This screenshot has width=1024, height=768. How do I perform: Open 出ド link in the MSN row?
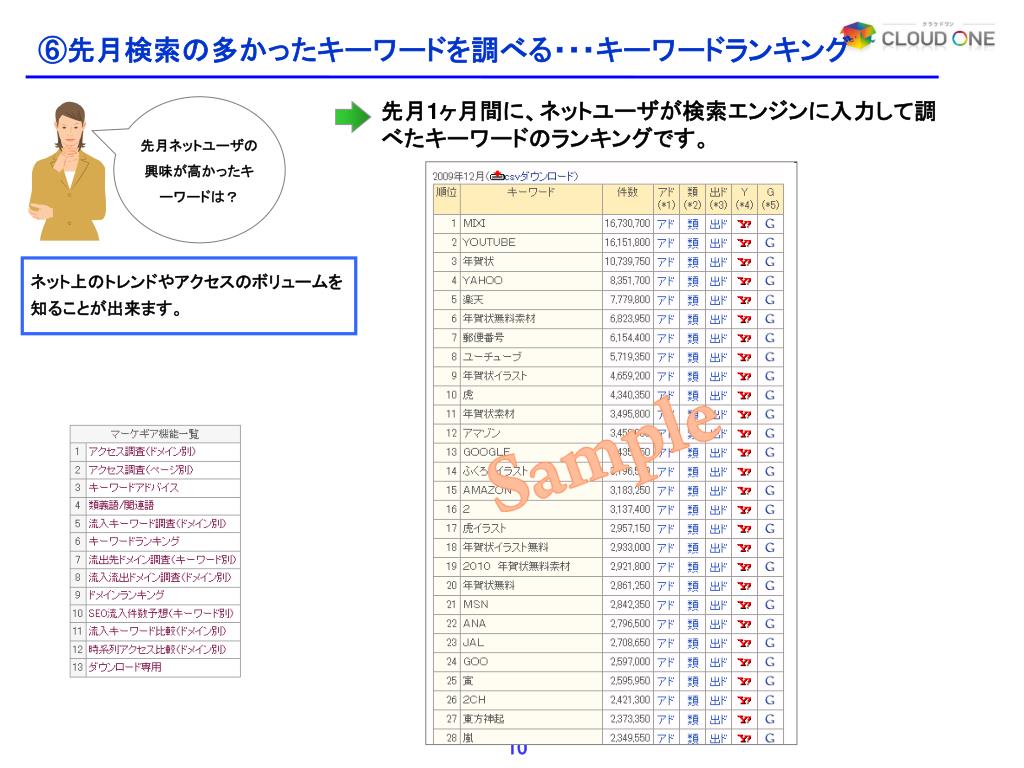point(718,605)
